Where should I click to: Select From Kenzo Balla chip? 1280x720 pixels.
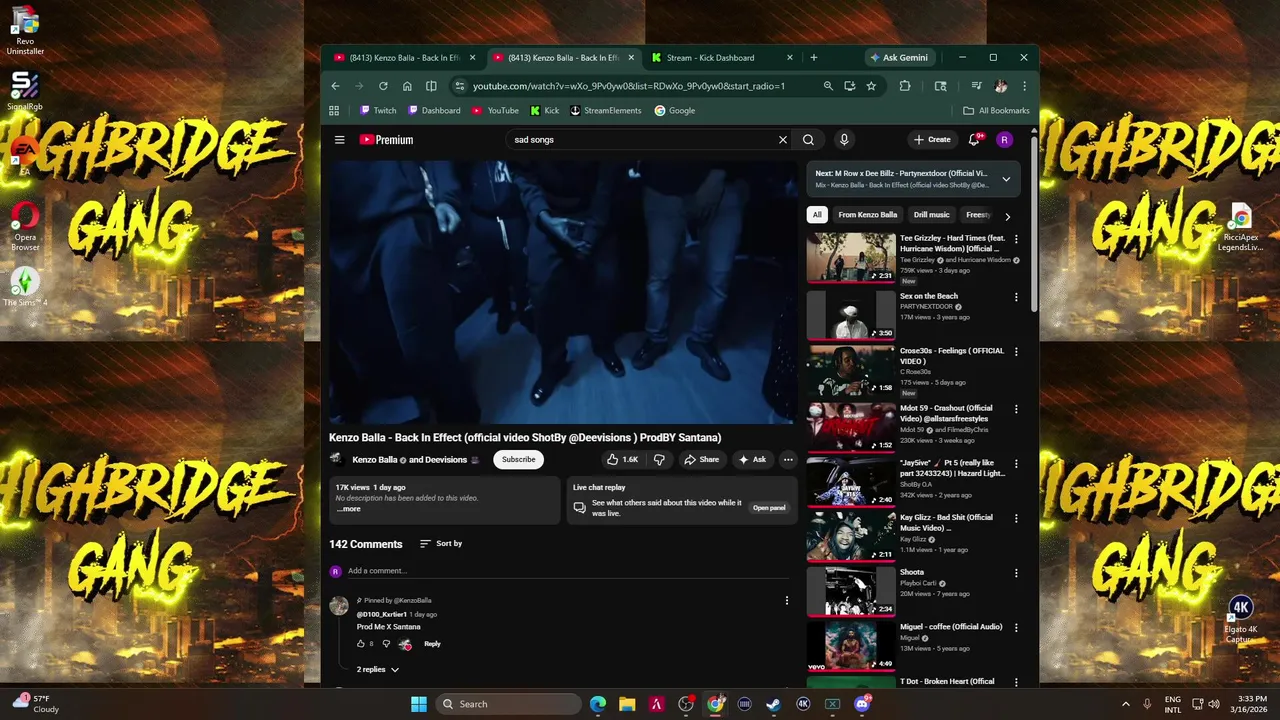click(x=868, y=215)
